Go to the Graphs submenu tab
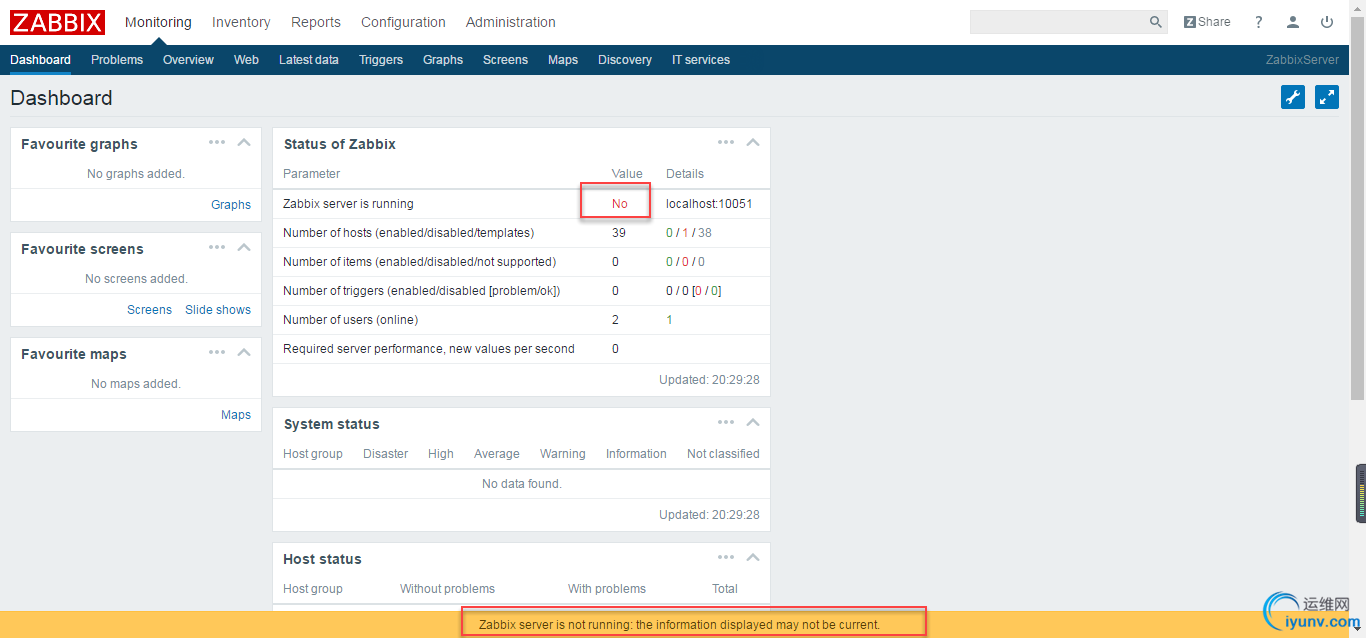Image resolution: width=1366 pixels, height=638 pixels. (443, 60)
